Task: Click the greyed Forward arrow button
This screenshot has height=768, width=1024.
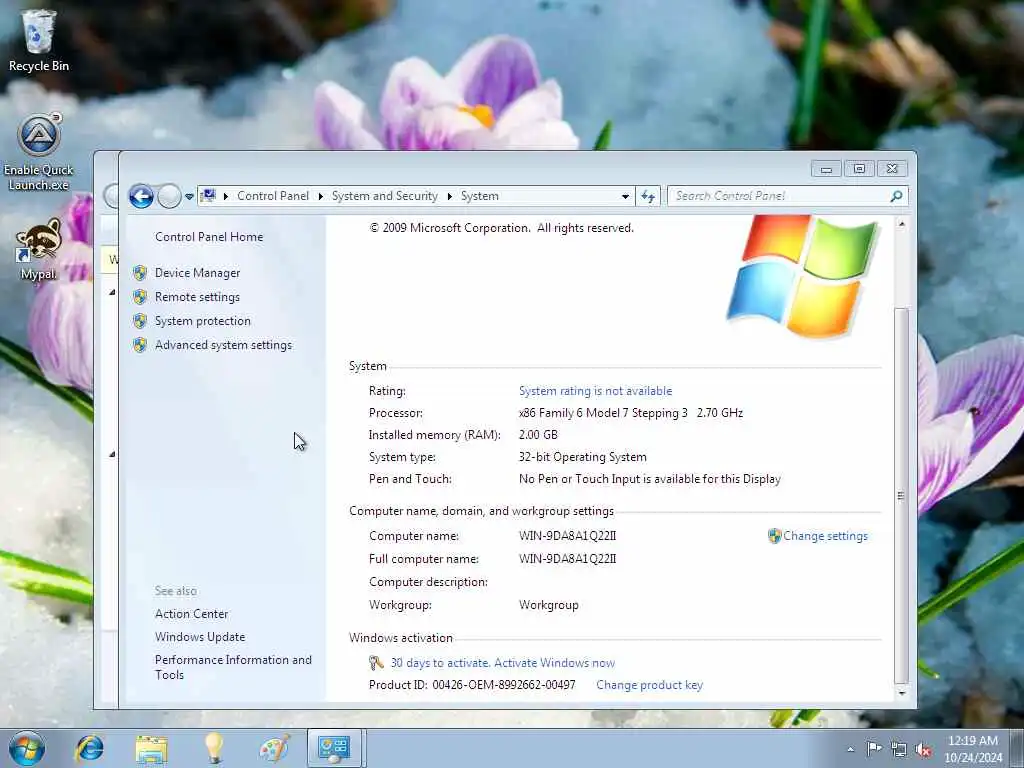Action: [169, 196]
